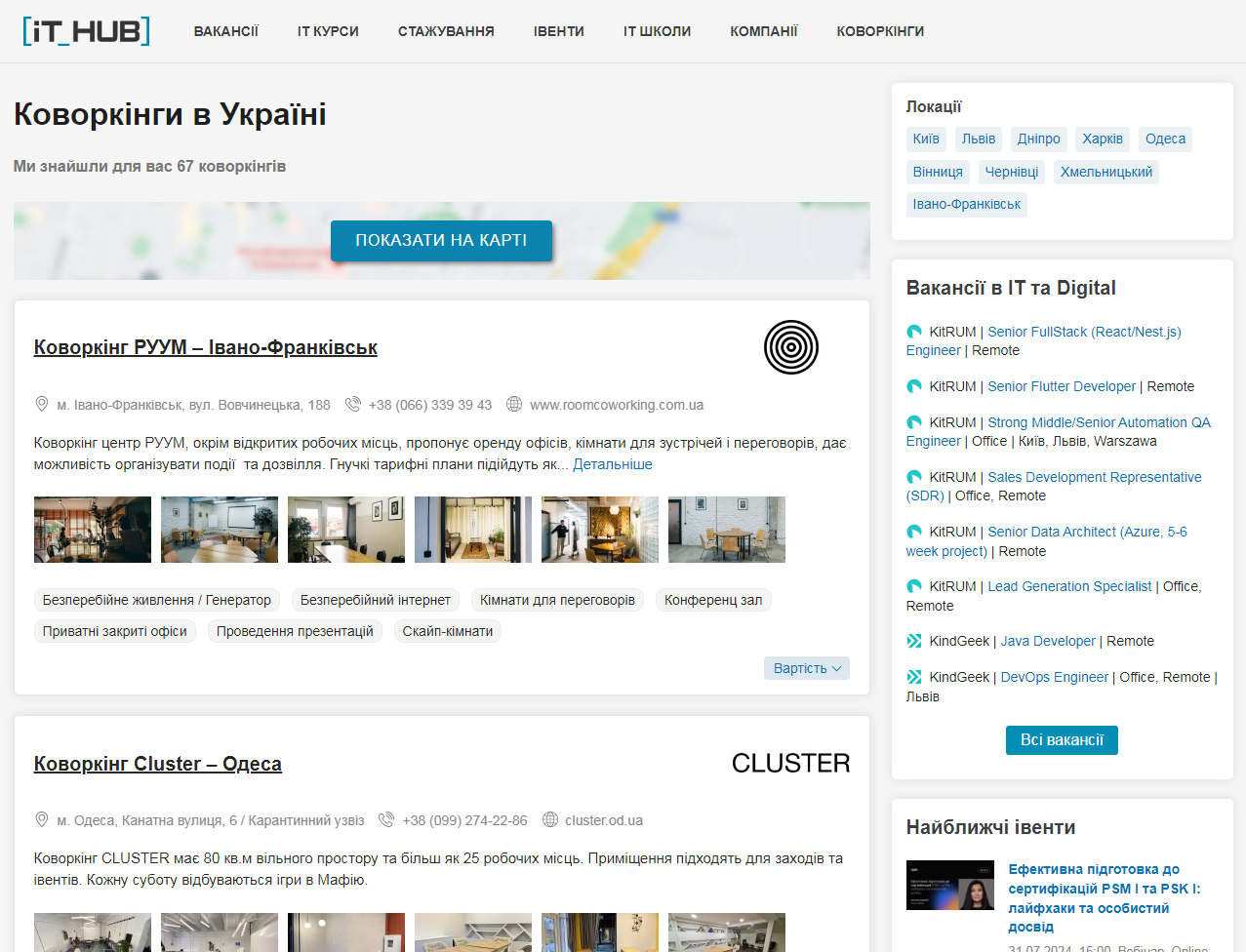Expand the Вартість dropdown for РУУМ
1246x952 pixels.
[806, 668]
